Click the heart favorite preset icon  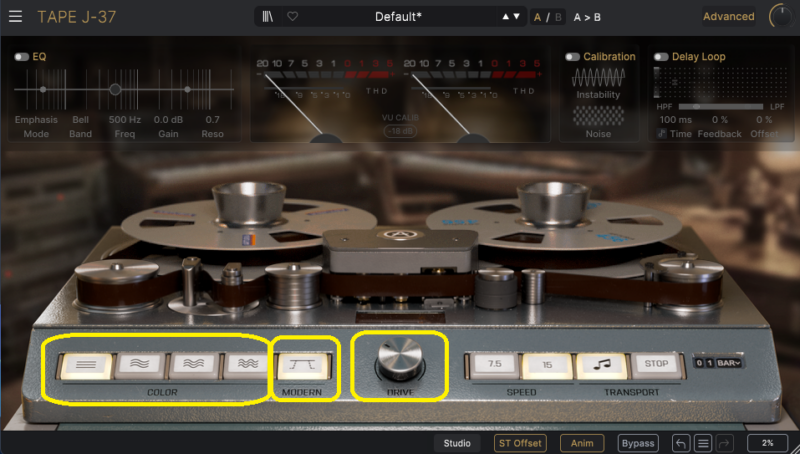(x=292, y=16)
